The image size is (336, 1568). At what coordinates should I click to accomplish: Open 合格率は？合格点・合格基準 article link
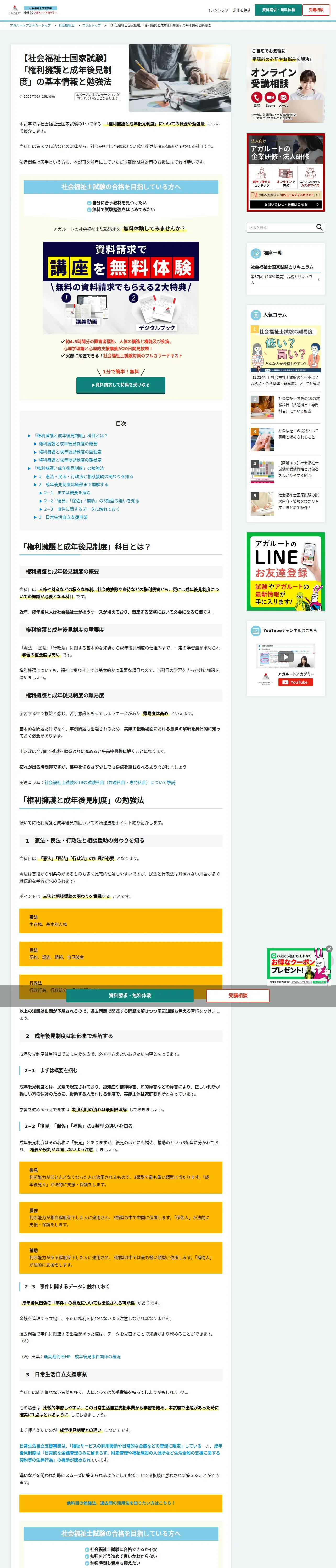click(x=285, y=381)
